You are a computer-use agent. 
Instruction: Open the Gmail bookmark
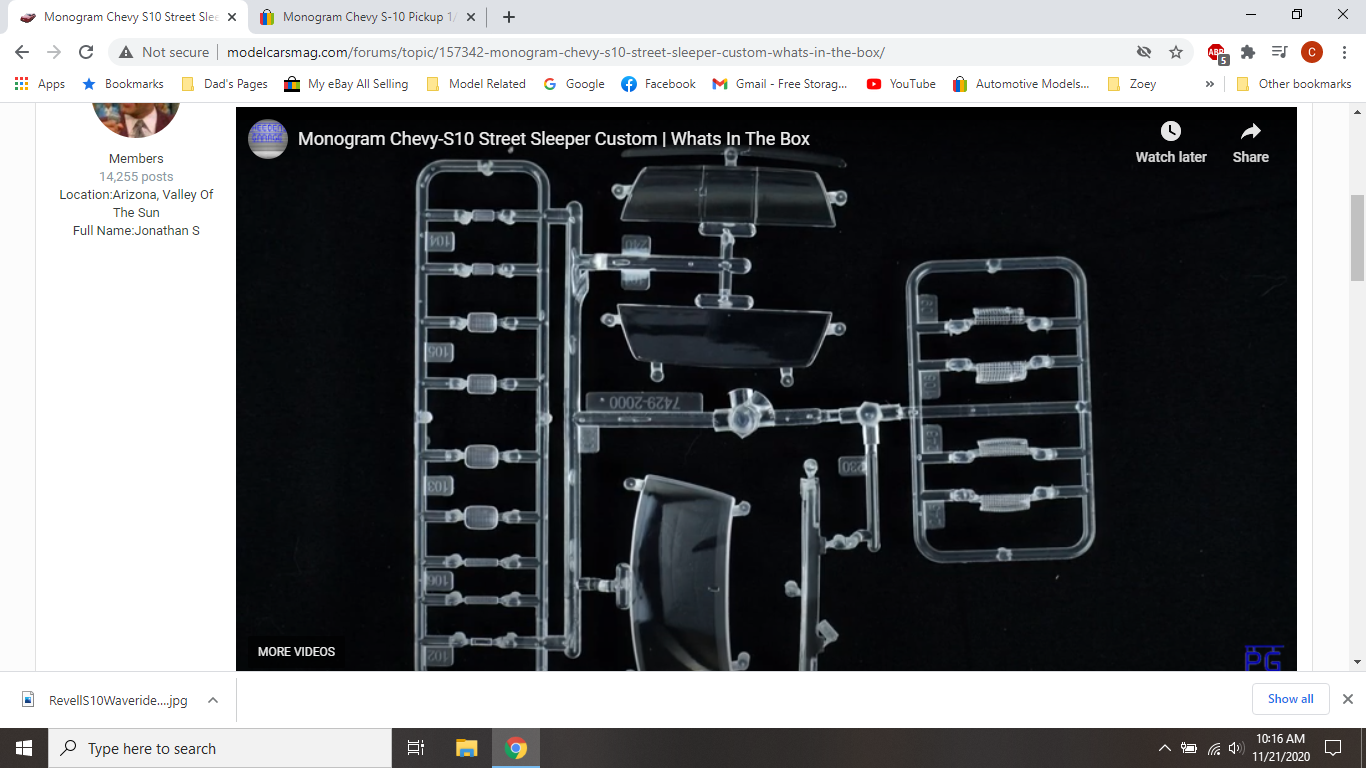(779, 84)
